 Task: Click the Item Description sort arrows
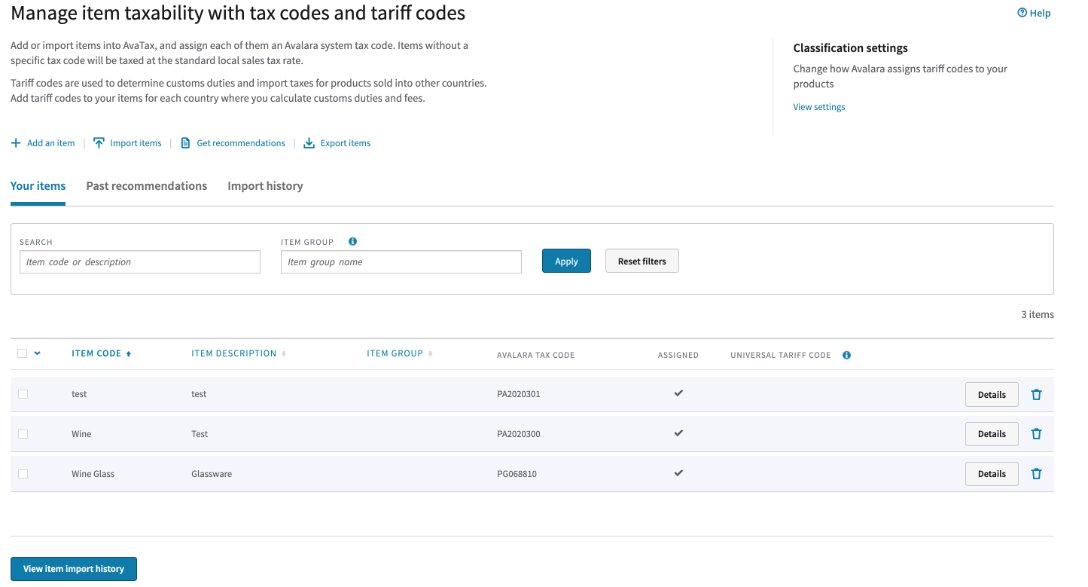[284, 354]
